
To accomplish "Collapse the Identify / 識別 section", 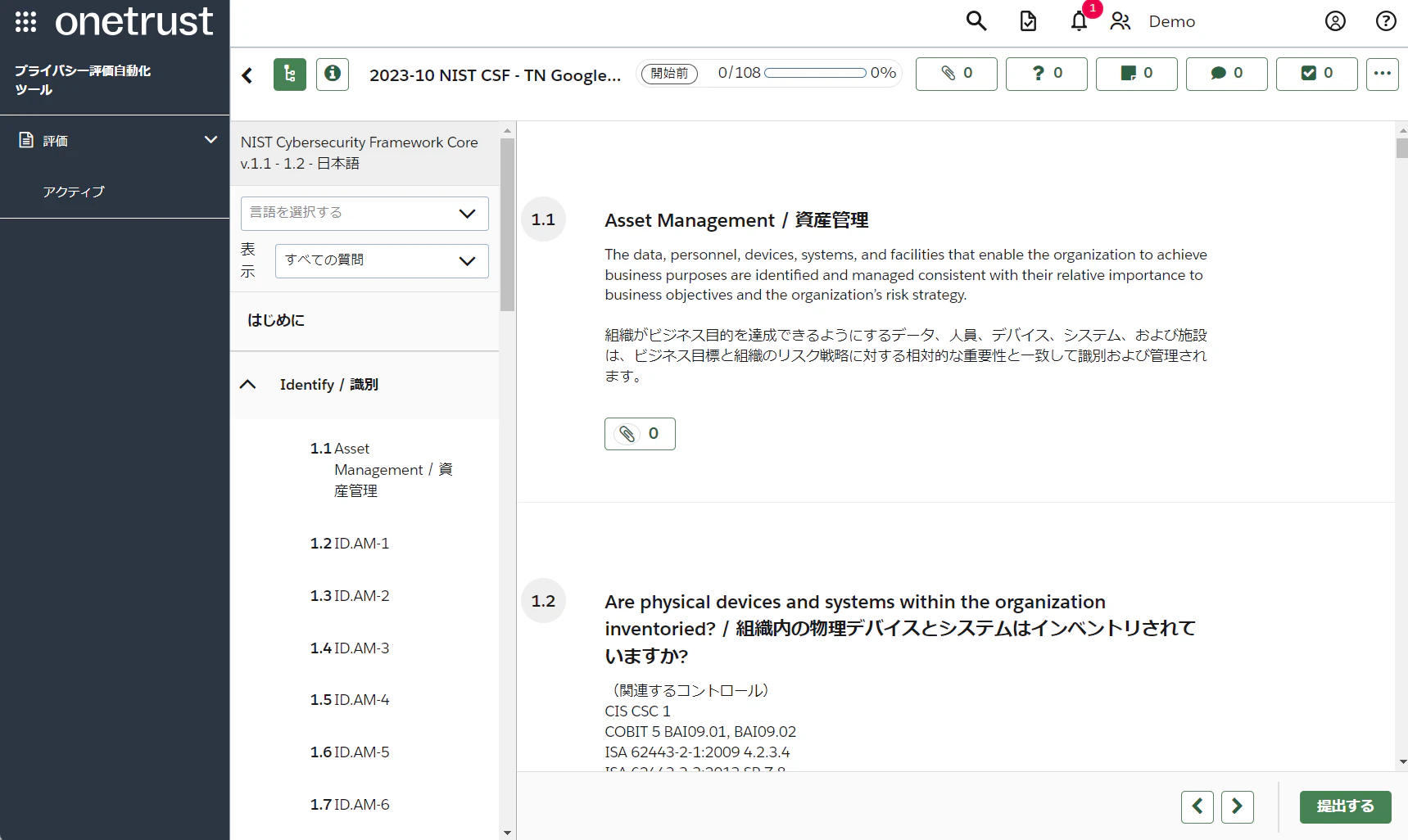I will 248,385.
